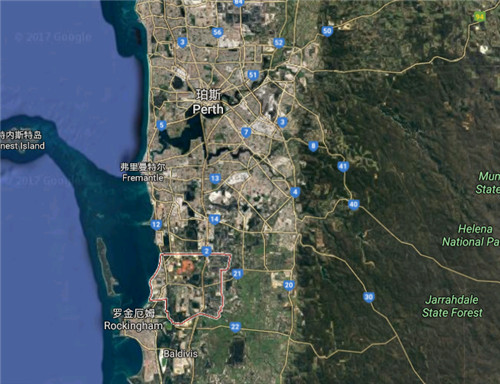Click the route 51 highway shield

[253, 75]
